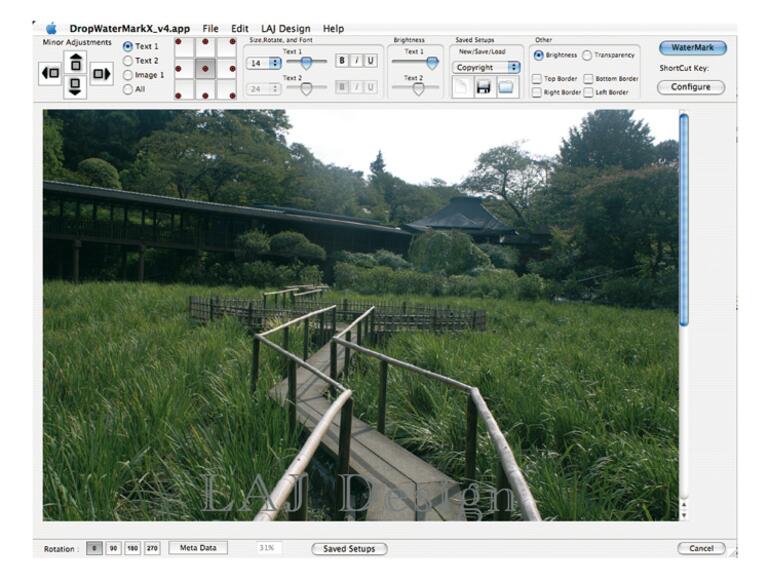Click the save setup floppy disk icon
Image resolution: width=770 pixels, height=578 pixels.
pyautogui.click(x=484, y=88)
